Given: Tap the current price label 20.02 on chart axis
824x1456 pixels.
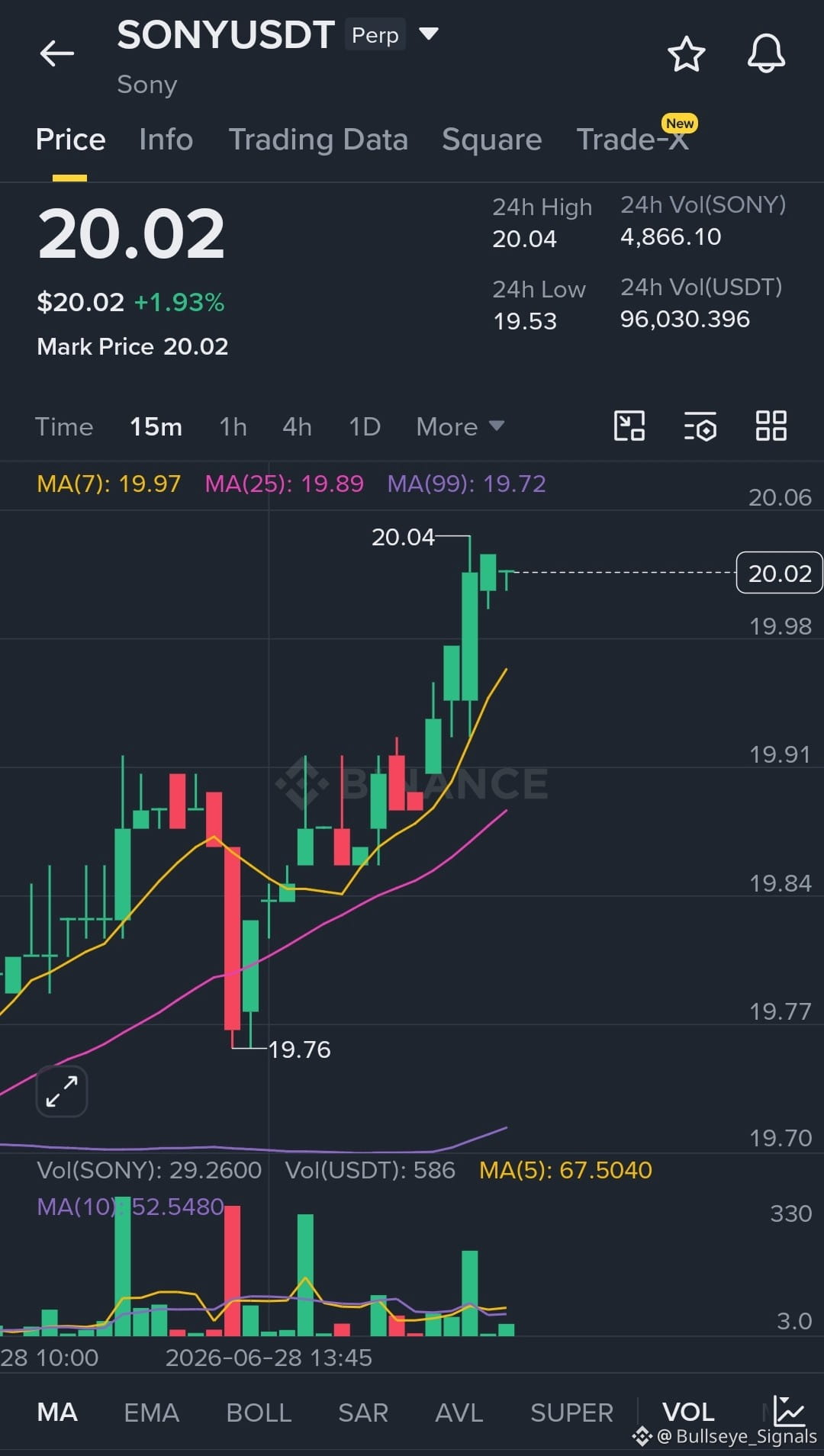Looking at the screenshot, I should [779, 573].
